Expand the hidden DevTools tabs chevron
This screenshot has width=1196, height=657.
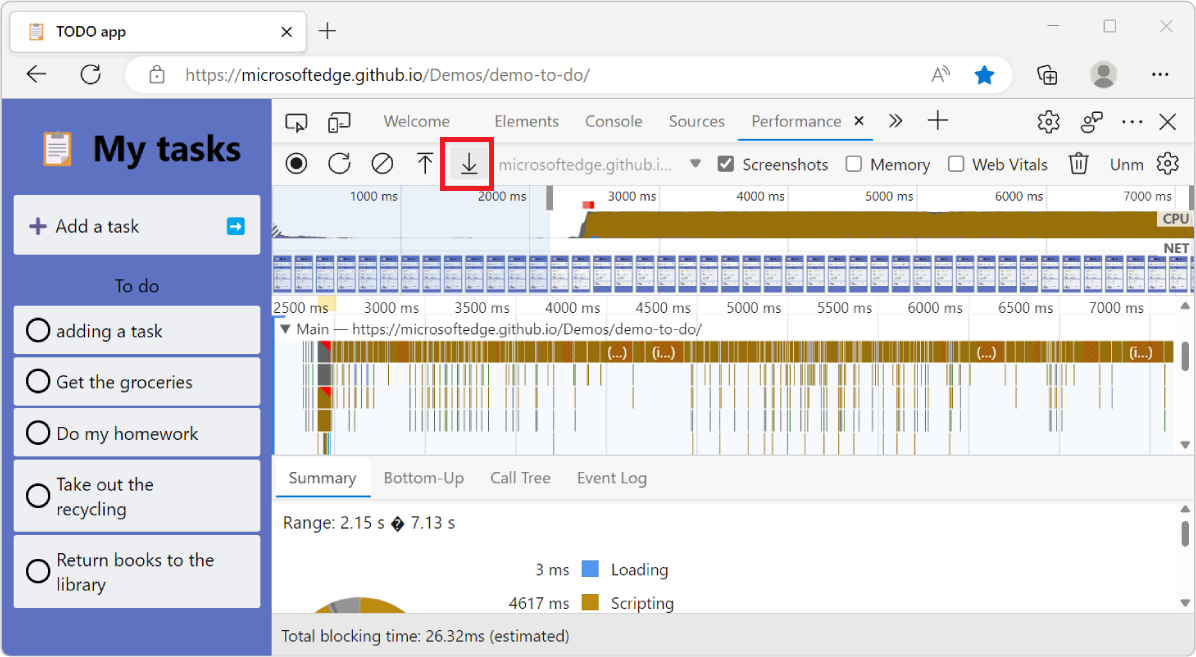pyautogui.click(x=895, y=121)
